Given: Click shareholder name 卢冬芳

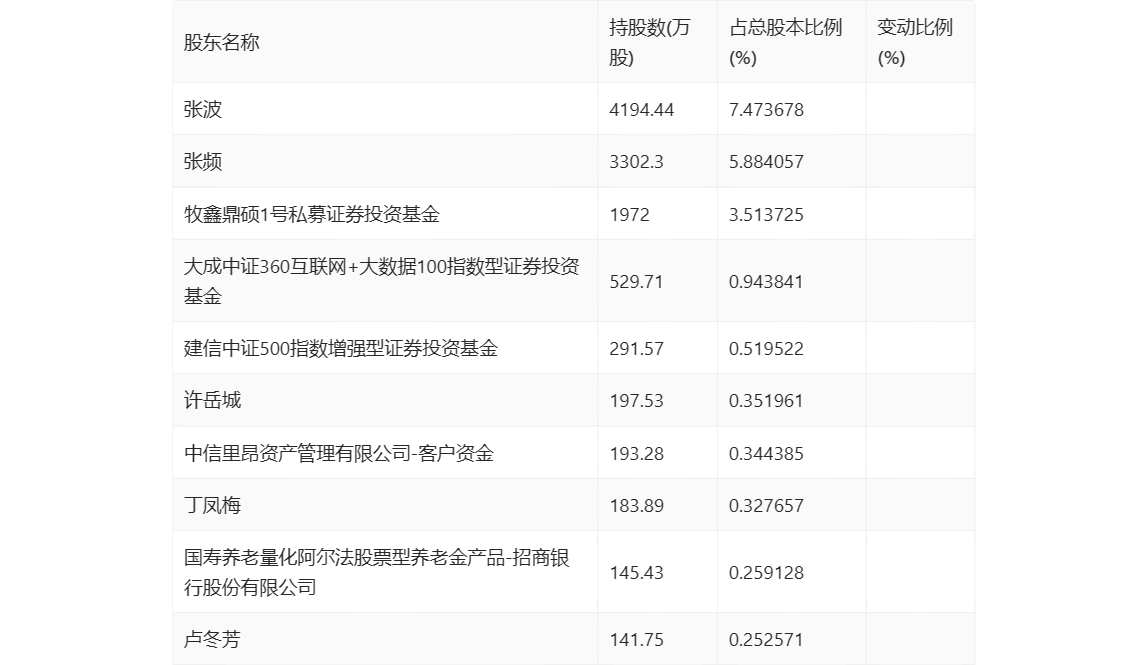Looking at the screenshot, I should pos(212,639).
